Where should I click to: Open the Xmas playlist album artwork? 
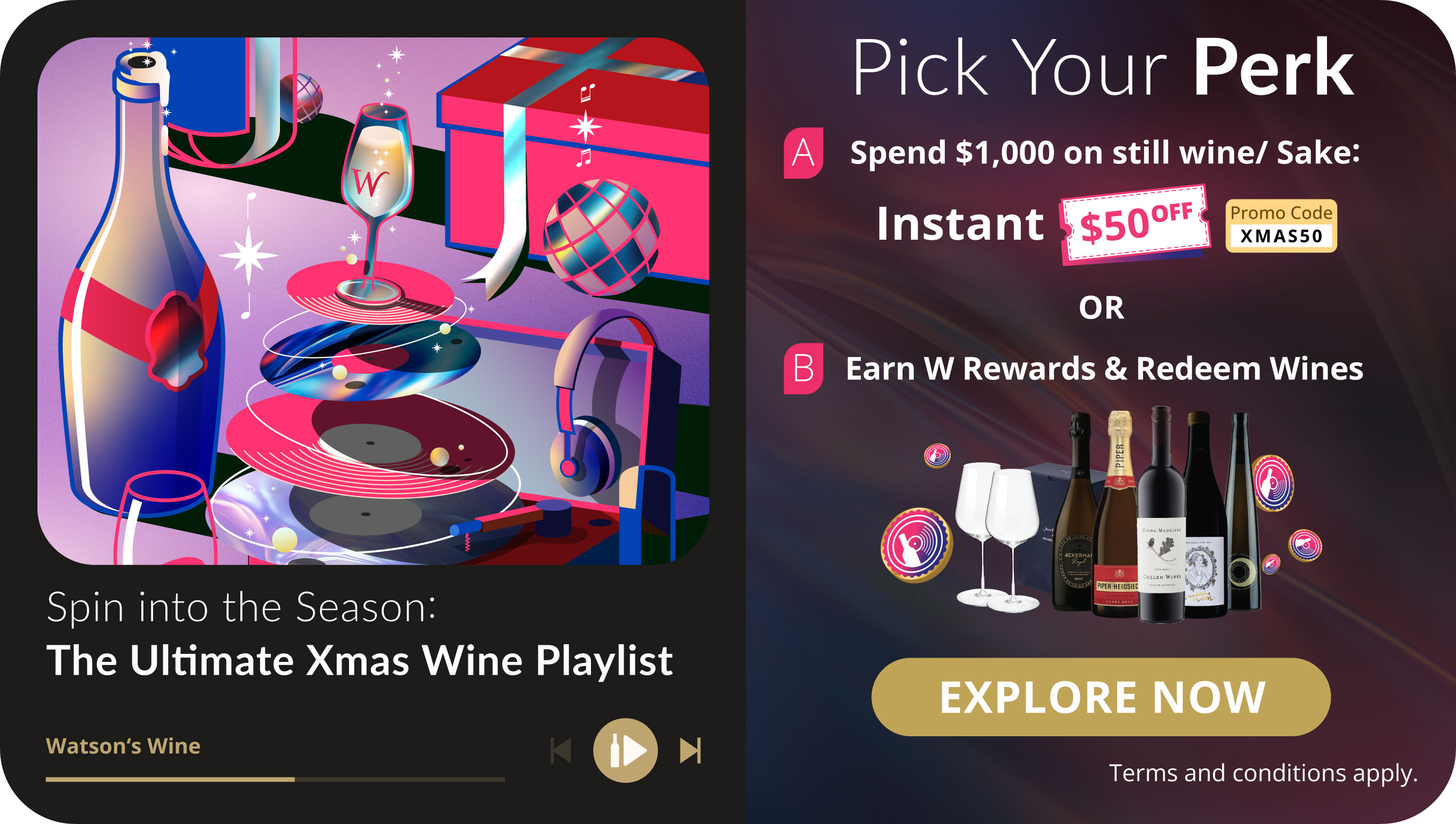click(373, 301)
